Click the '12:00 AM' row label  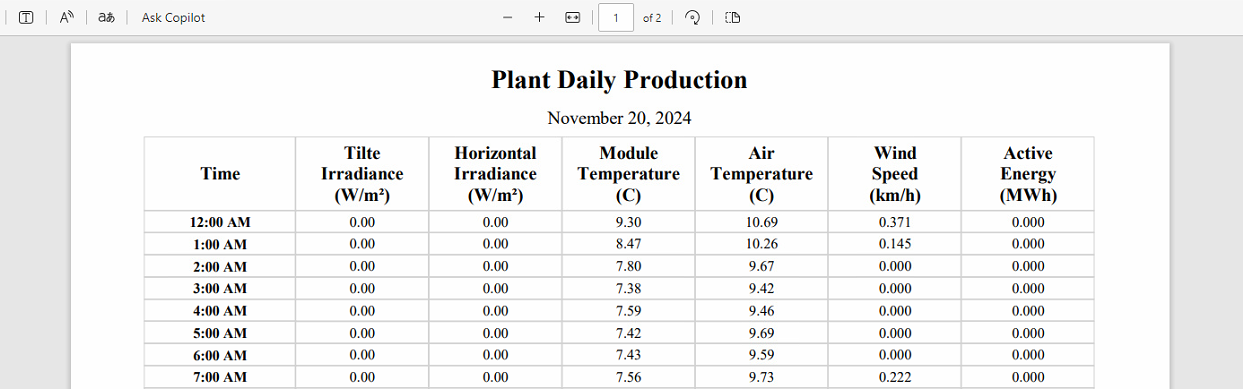pyautogui.click(x=220, y=222)
